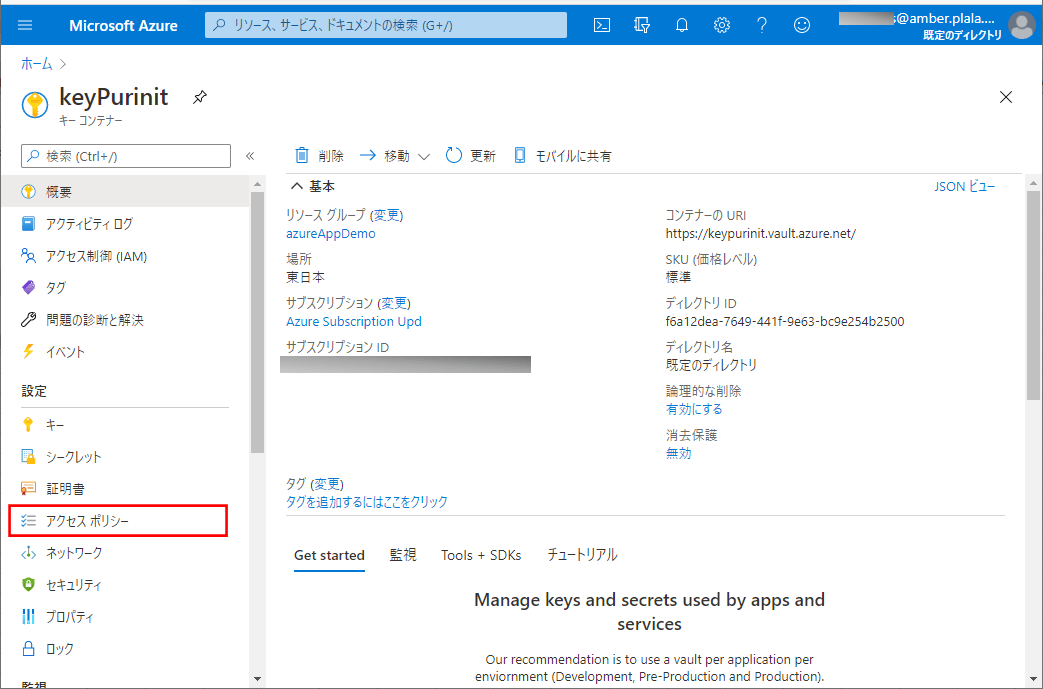Click the モバイルに共有 phone icon
Image resolution: width=1043 pixels, height=689 pixels.
point(520,156)
